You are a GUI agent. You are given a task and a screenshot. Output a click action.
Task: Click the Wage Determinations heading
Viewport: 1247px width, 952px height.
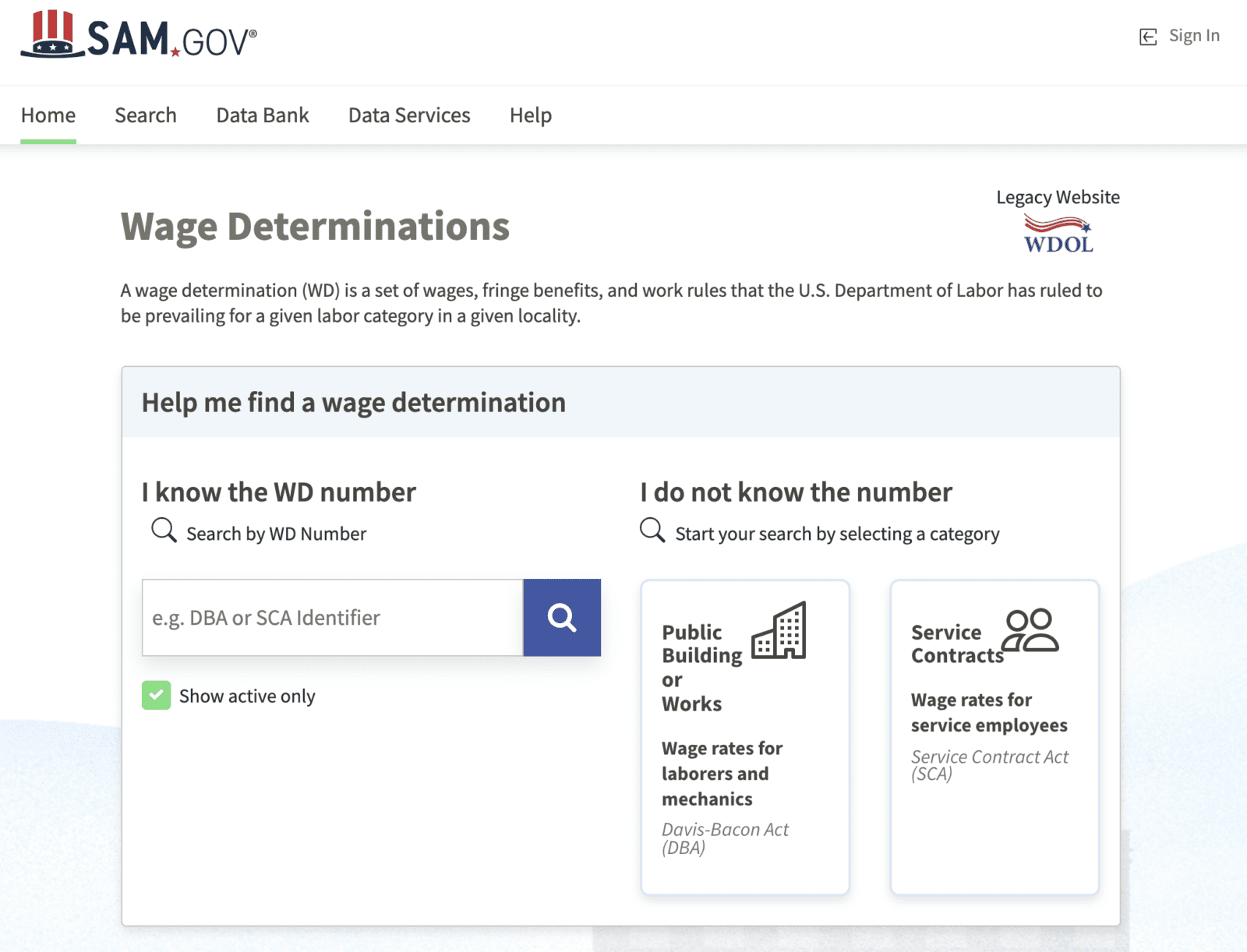[315, 227]
